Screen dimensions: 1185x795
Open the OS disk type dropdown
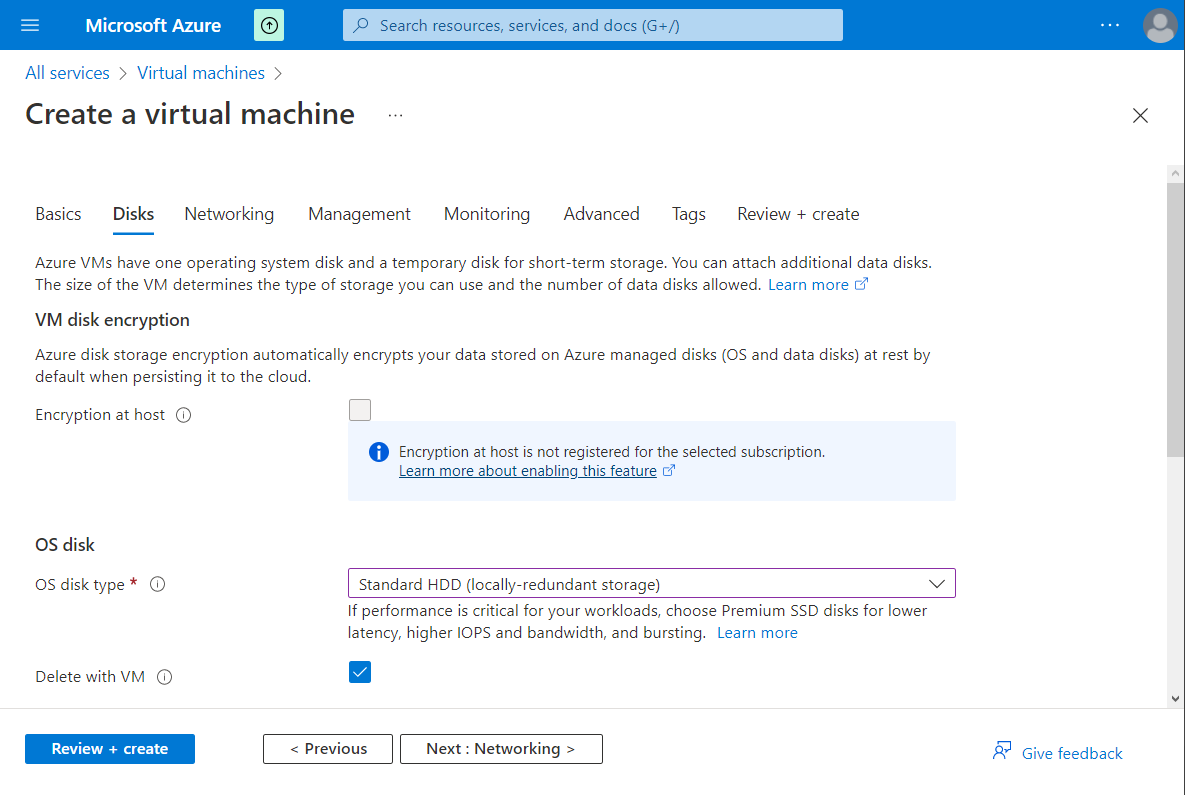click(x=651, y=583)
